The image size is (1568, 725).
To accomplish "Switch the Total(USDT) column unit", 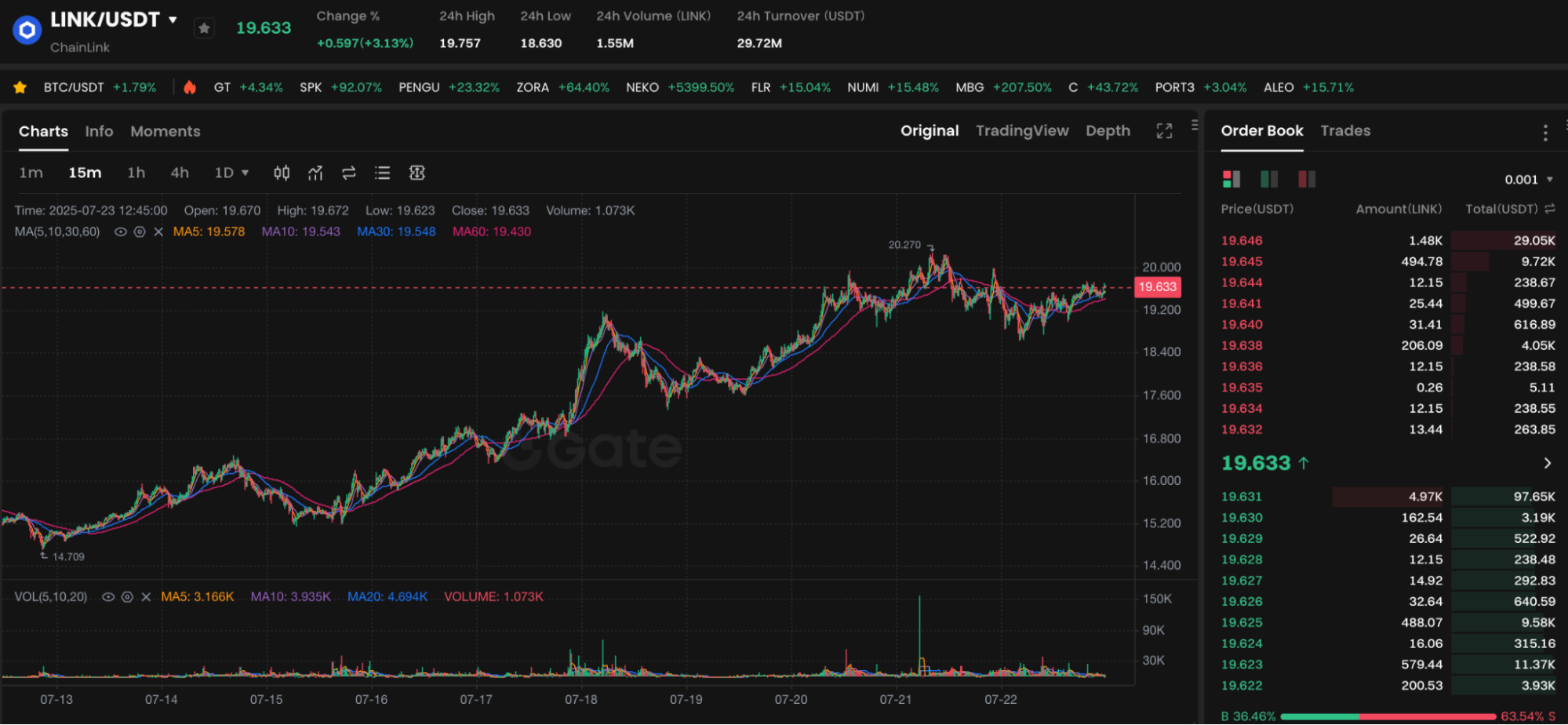I will [1550, 209].
